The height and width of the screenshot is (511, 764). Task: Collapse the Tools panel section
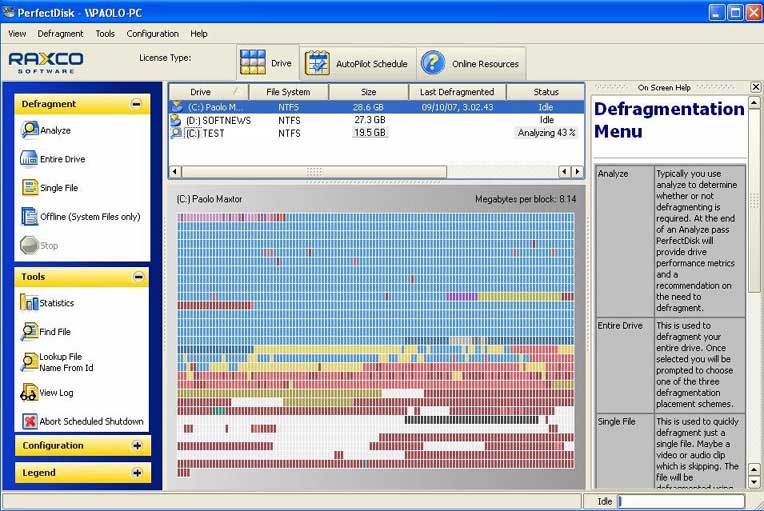[137, 277]
